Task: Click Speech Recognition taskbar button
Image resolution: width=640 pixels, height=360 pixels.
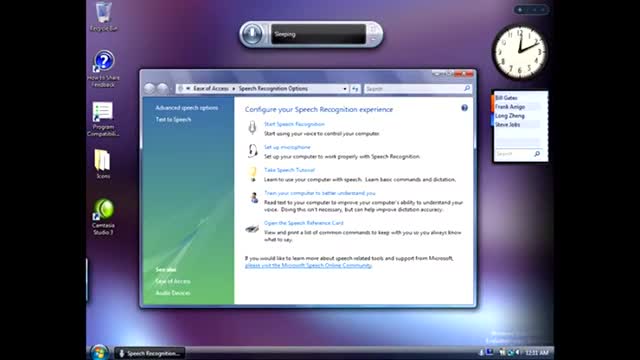Action: 149,353
